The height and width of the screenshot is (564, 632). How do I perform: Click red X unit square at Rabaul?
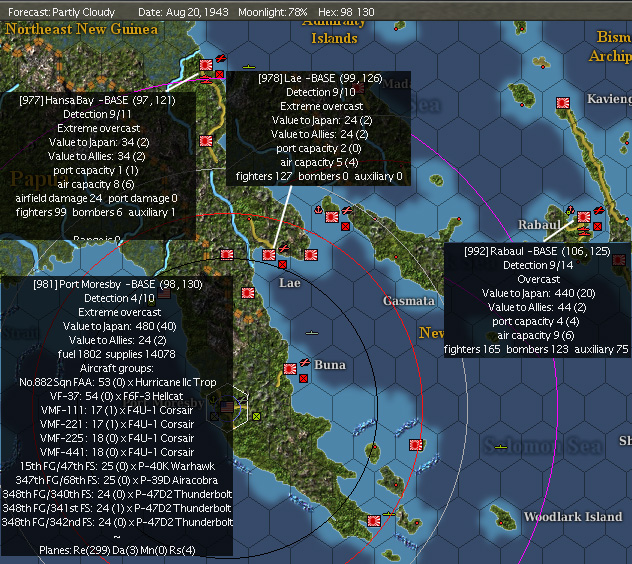point(598,227)
